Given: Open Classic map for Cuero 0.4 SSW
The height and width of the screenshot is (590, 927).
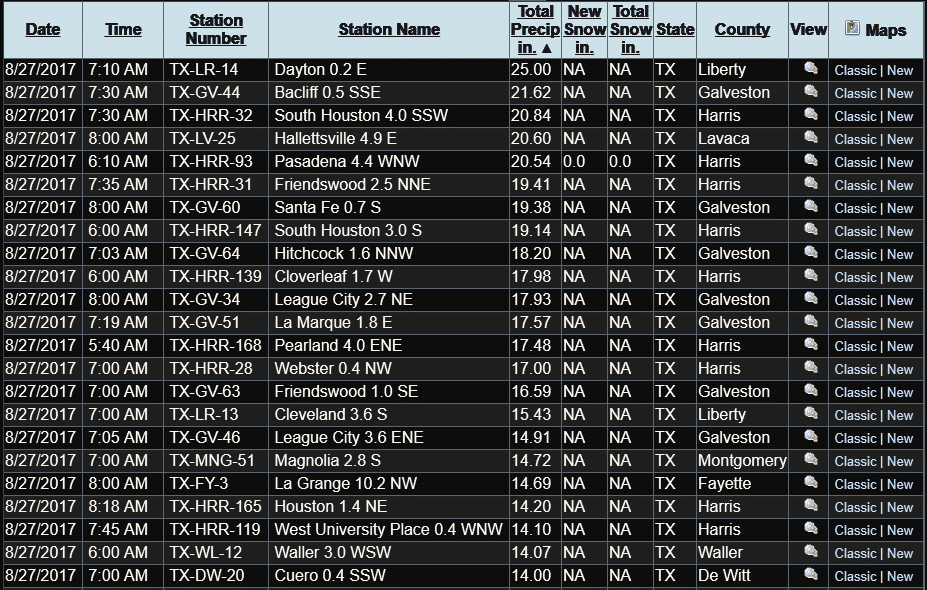Looking at the screenshot, I should point(855,576).
